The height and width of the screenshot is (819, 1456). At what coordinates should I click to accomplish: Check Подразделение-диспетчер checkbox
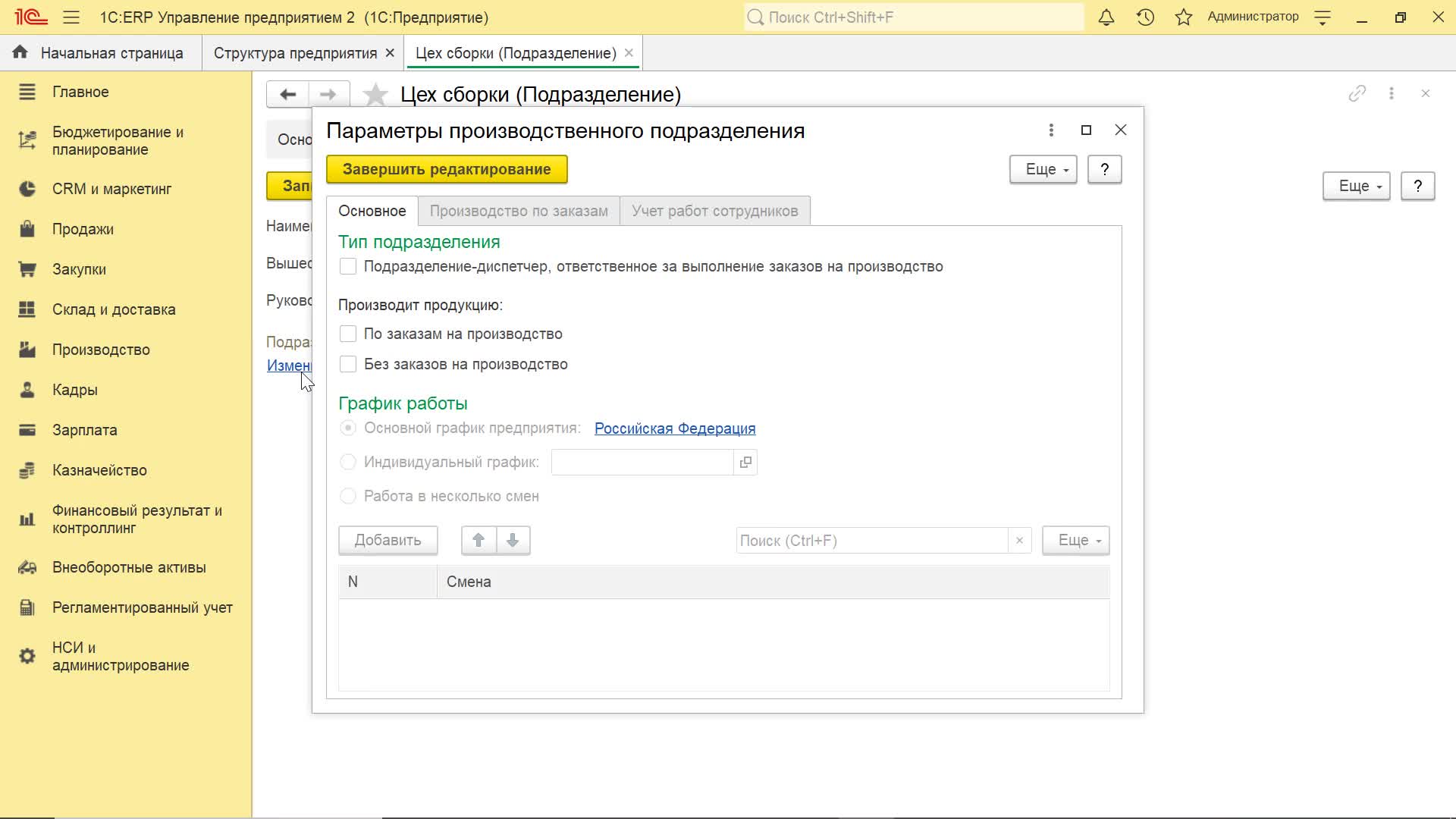pyautogui.click(x=348, y=266)
